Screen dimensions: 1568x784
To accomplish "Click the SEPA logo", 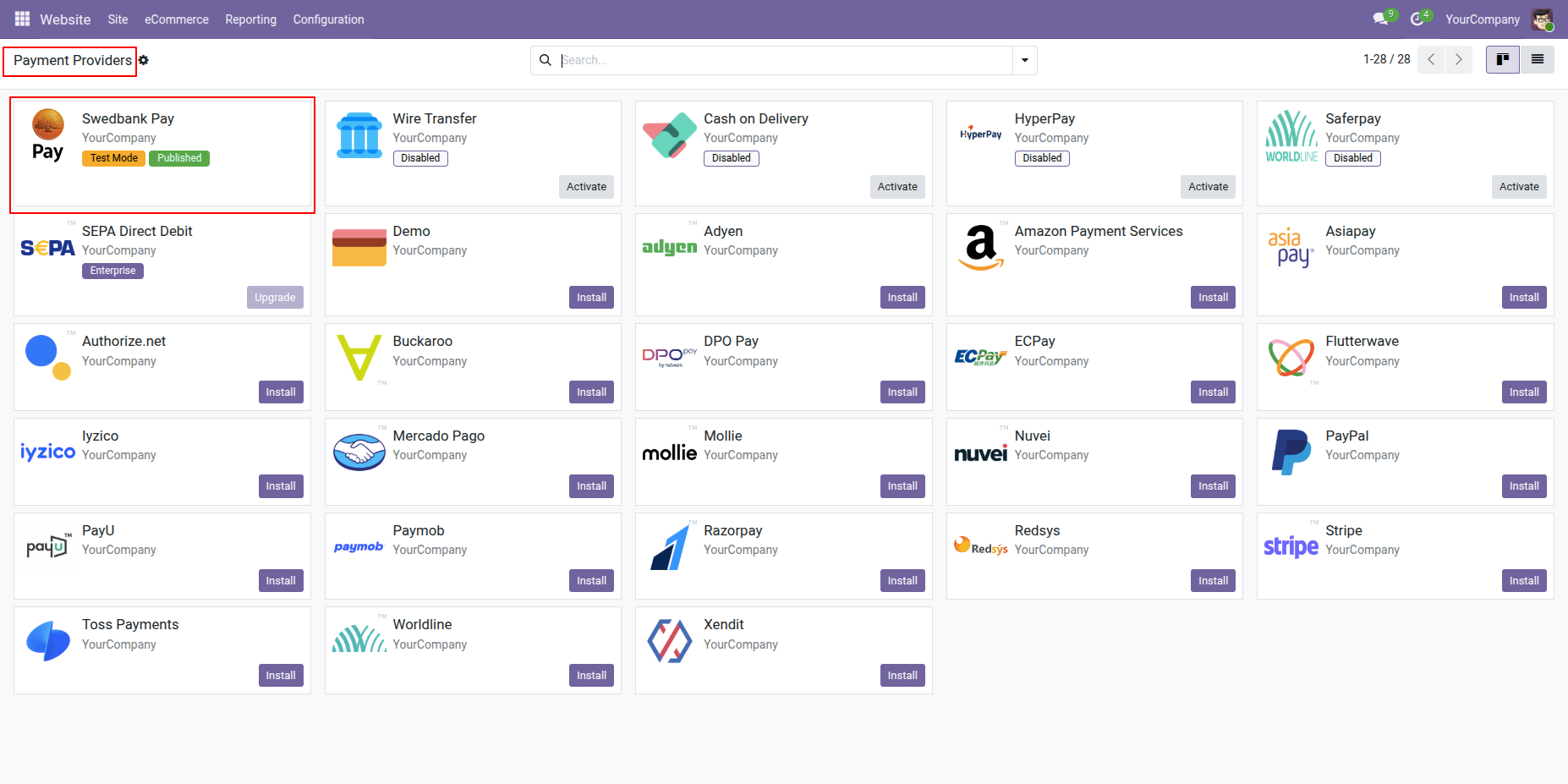I will (x=48, y=248).
